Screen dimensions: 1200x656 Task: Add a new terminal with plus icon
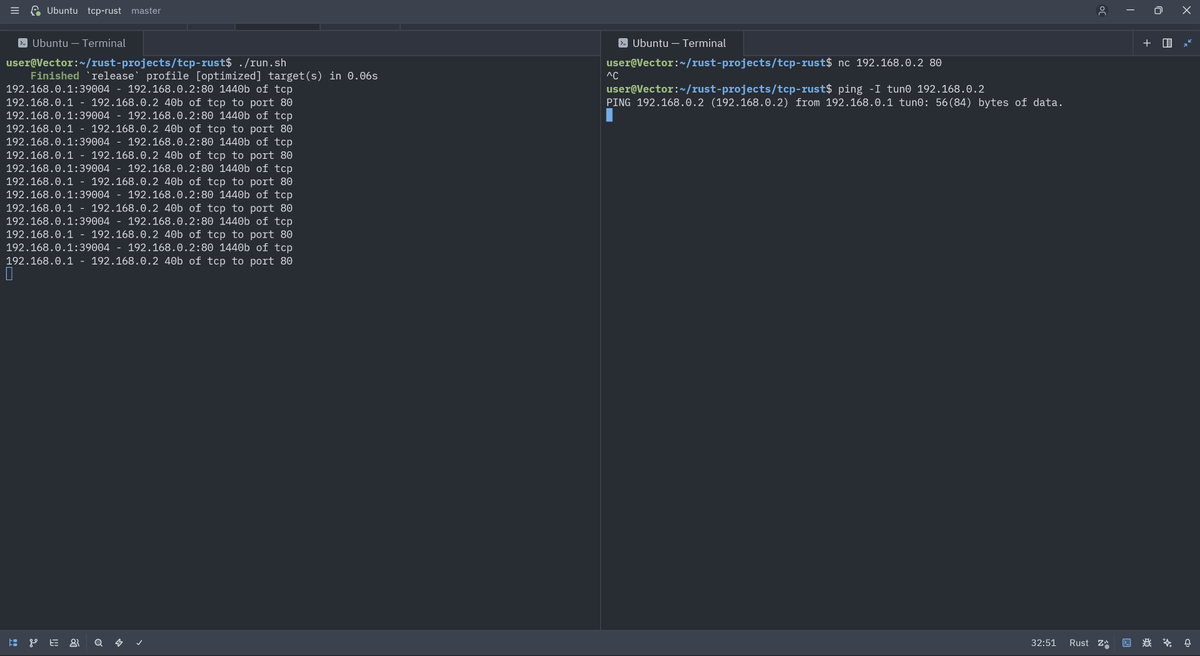(x=1147, y=43)
